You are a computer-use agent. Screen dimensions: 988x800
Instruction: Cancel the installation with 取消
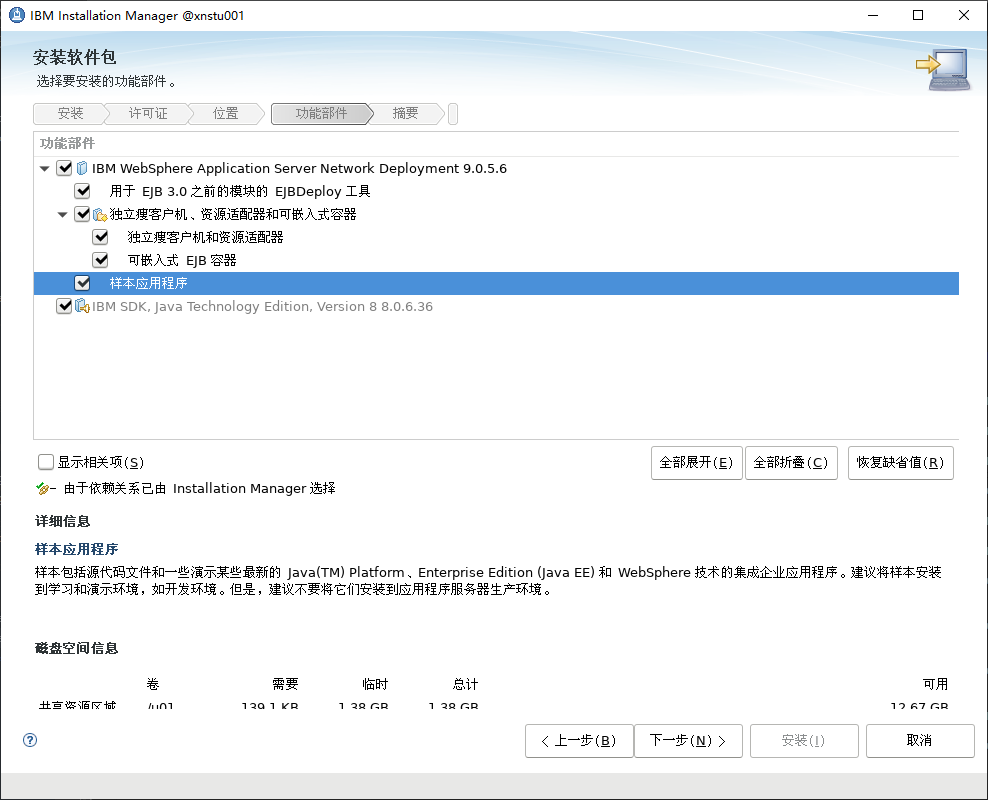tap(920, 741)
